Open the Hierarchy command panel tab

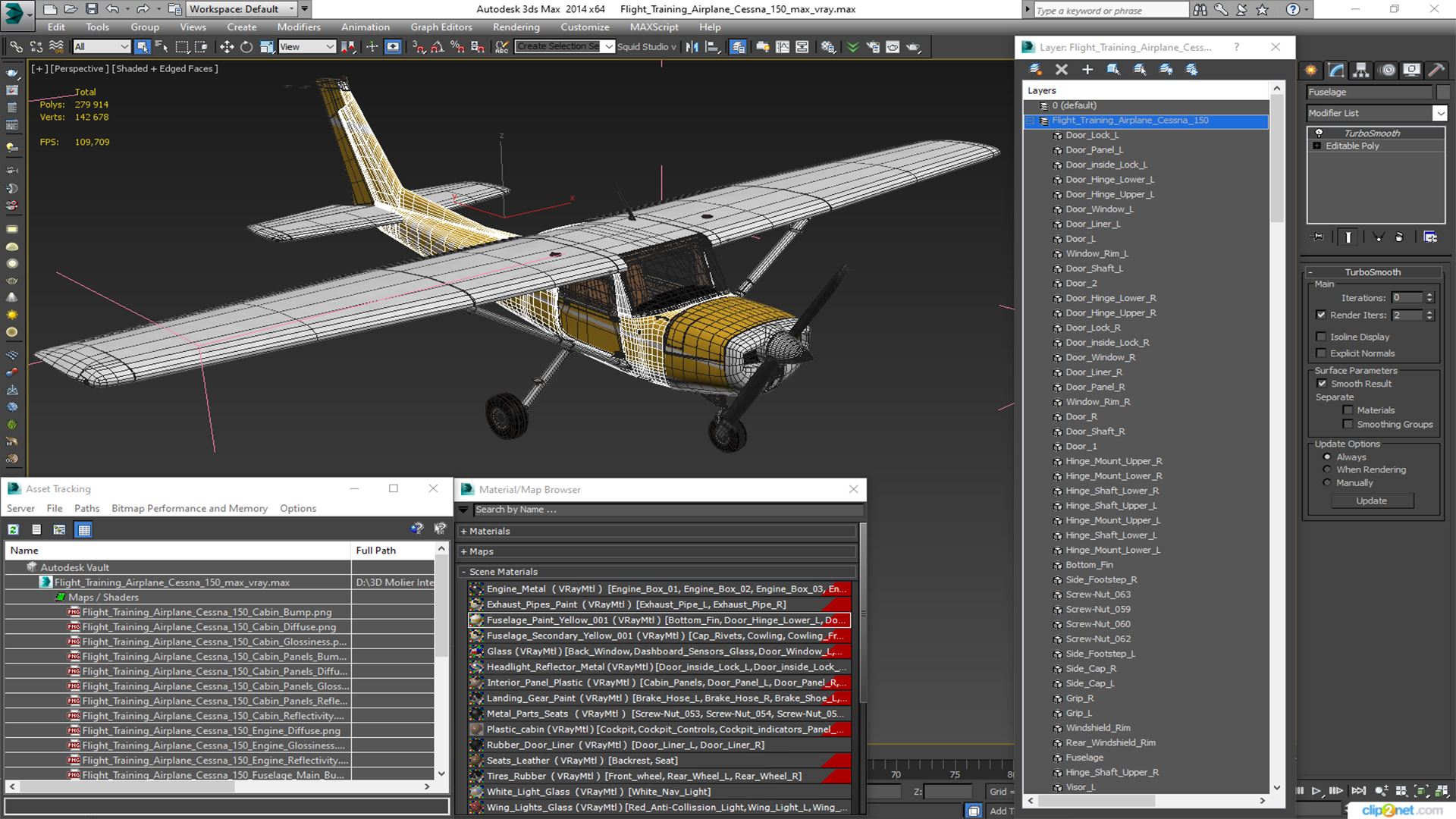click(1361, 70)
